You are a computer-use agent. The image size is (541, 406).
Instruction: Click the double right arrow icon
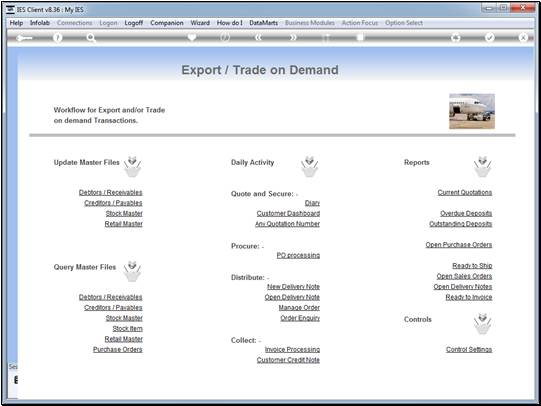click(x=293, y=37)
